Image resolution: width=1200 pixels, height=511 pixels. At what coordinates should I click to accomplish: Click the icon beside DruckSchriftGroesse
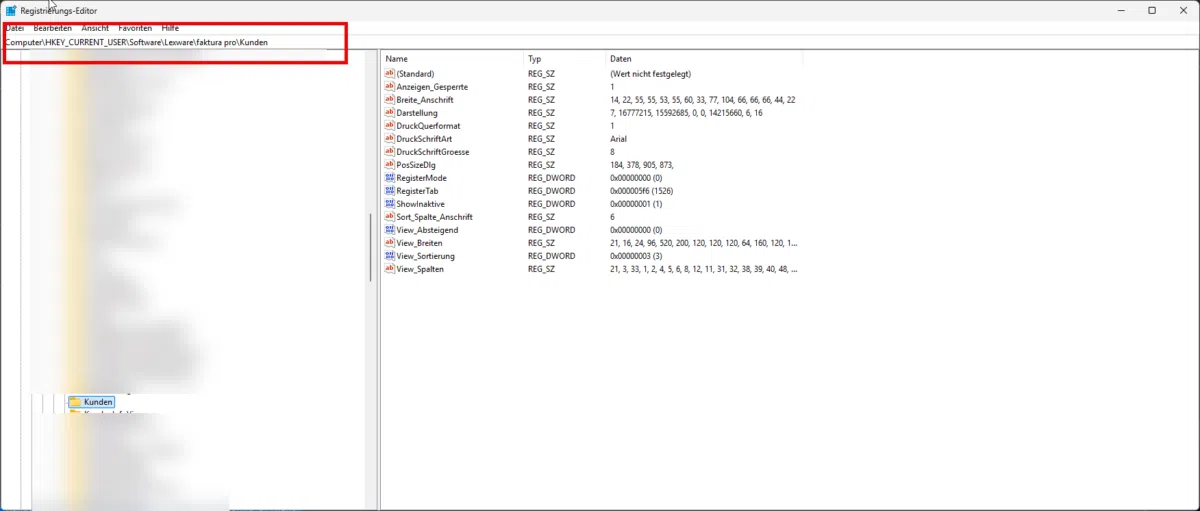coord(390,152)
